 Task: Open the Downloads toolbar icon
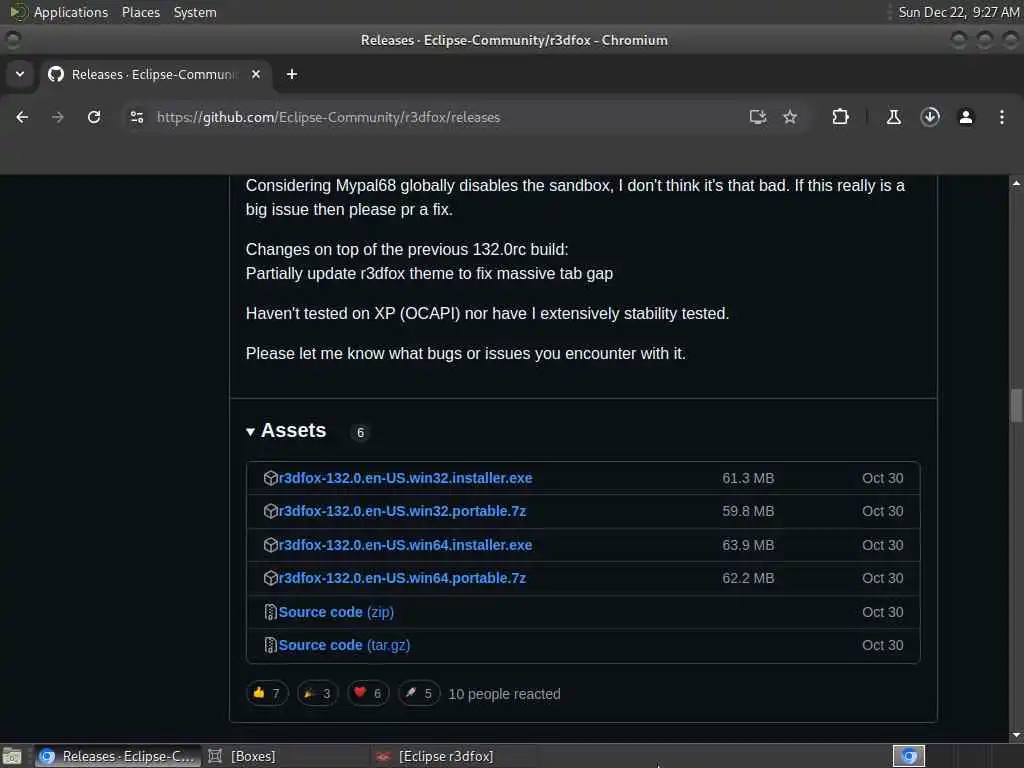[930, 117]
